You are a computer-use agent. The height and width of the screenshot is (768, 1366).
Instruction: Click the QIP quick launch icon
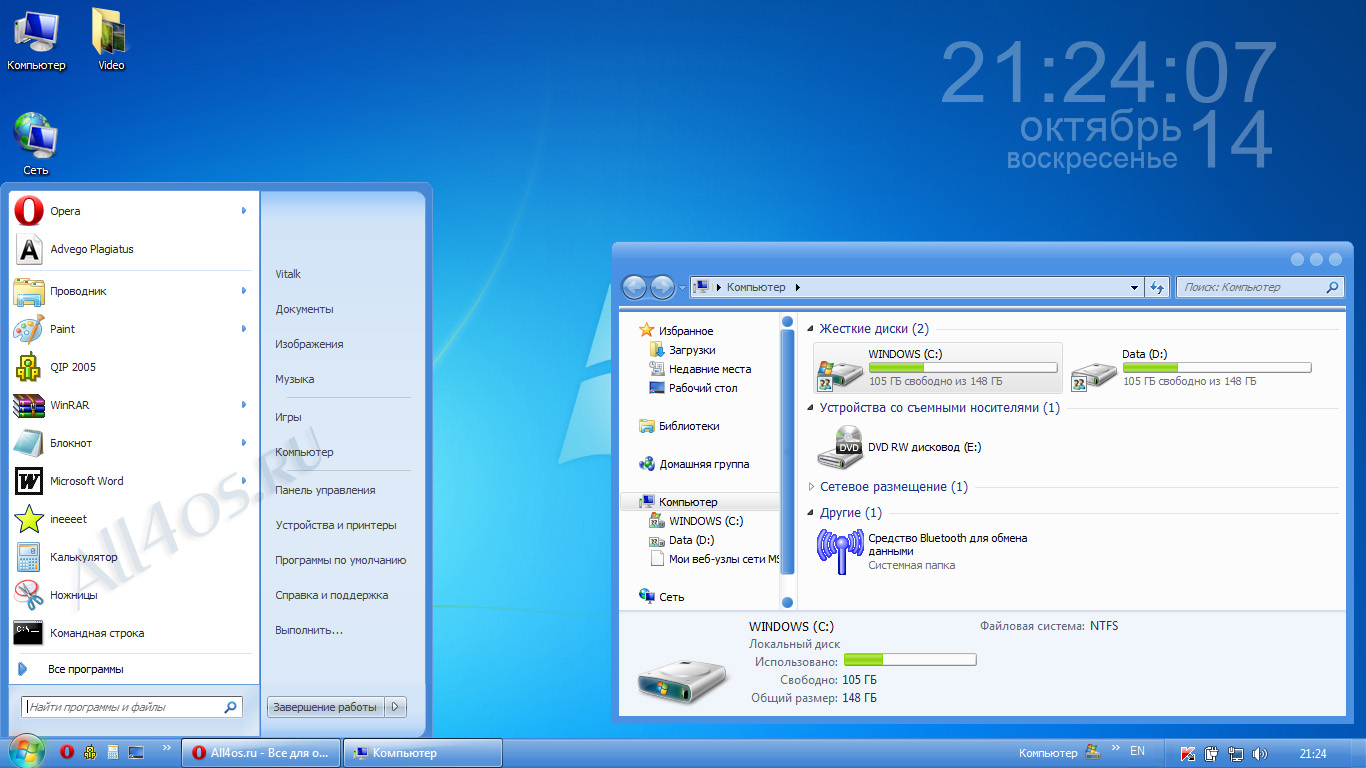pos(90,753)
